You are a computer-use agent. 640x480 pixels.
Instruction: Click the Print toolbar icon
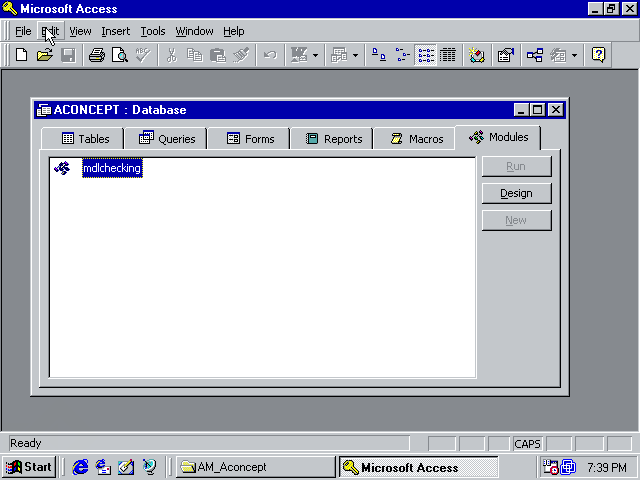(97, 55)
